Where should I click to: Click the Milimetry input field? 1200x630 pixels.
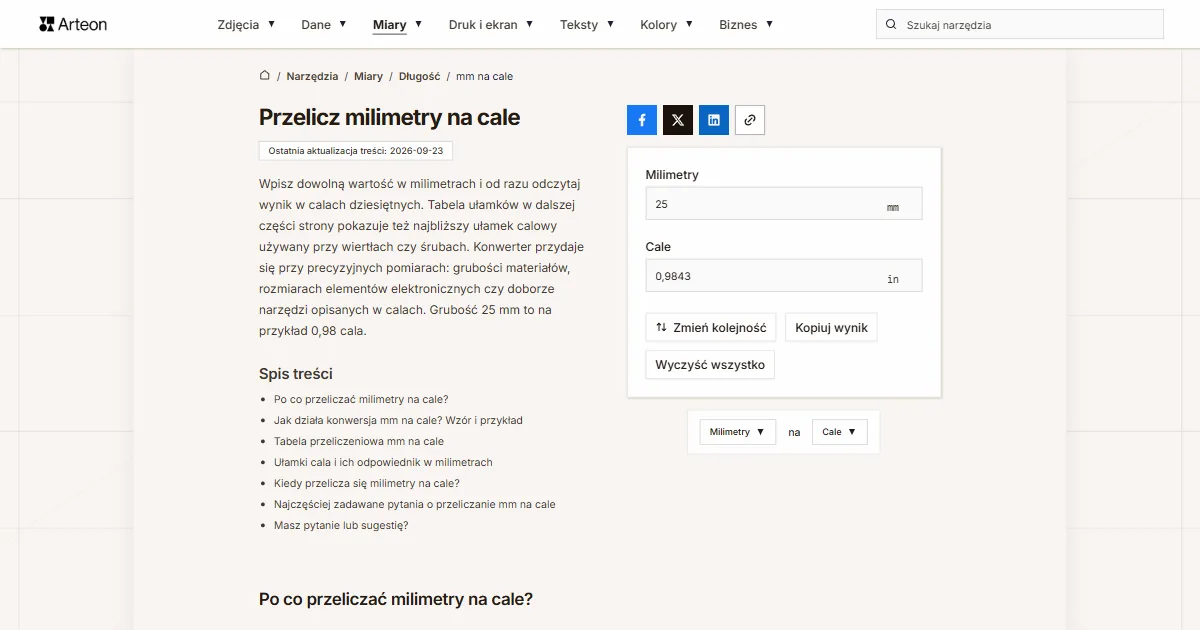(x=784, y=204)
